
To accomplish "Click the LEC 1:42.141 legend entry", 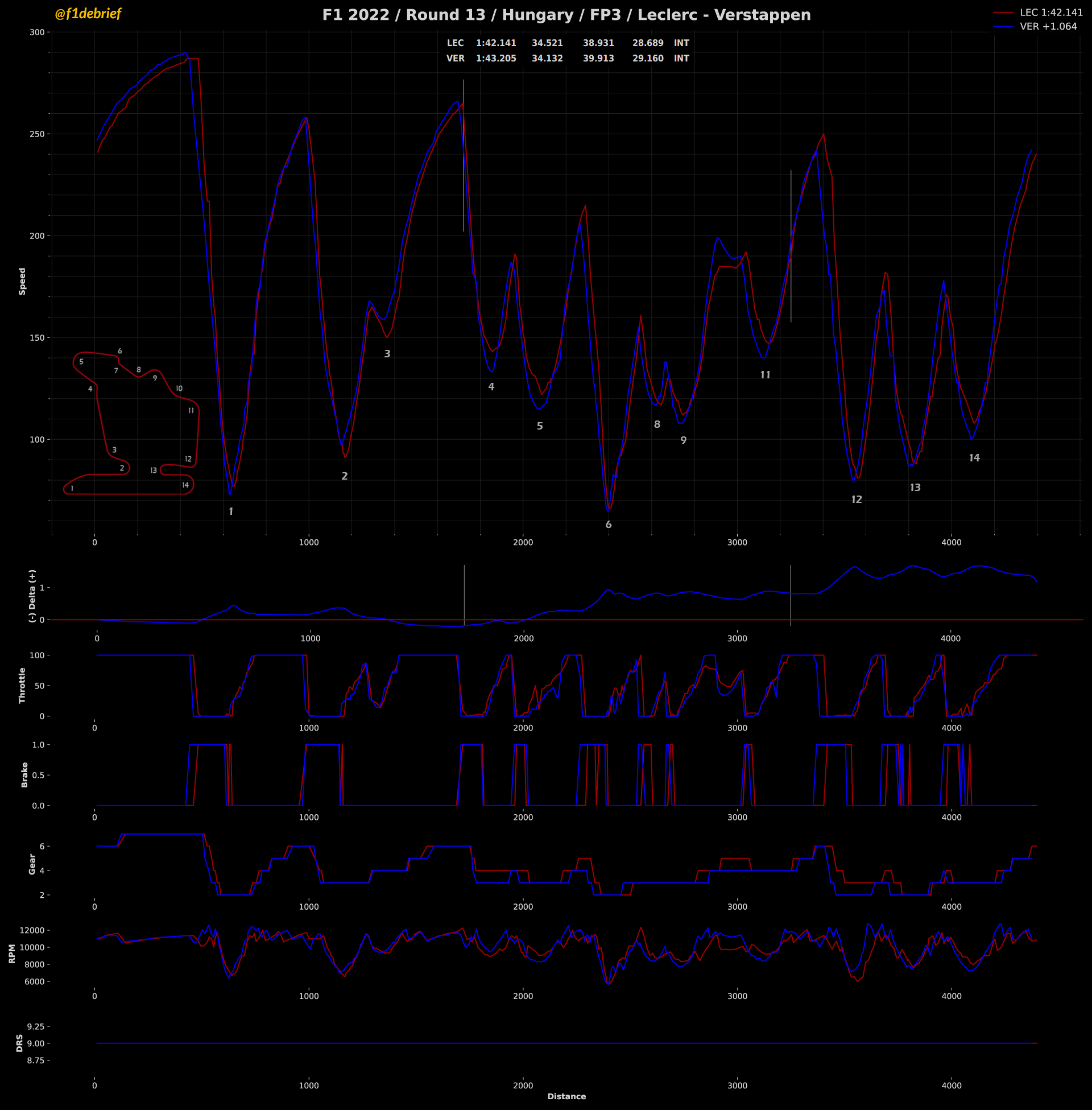I will click(1050, 13).
